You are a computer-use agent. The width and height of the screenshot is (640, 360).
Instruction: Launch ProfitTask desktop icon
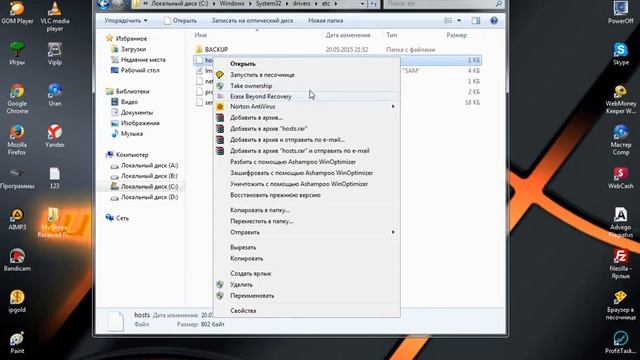(x=620, y=342)
